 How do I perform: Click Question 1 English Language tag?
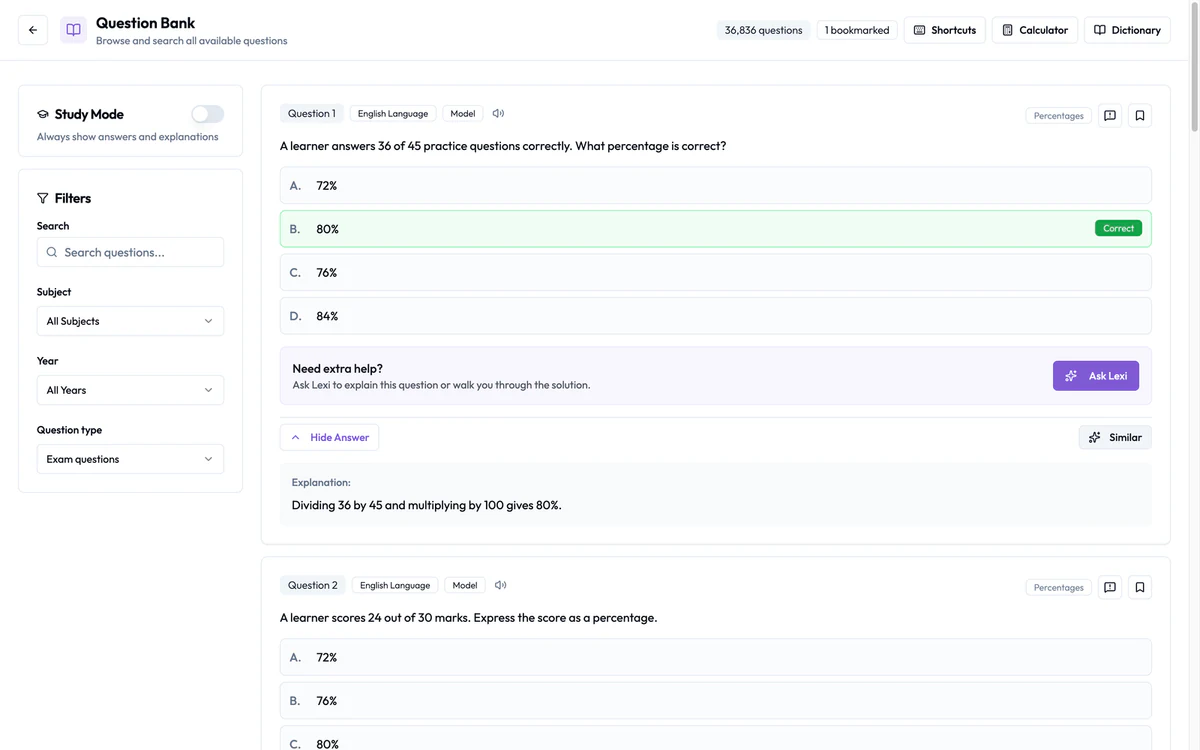tap(393, 113)
